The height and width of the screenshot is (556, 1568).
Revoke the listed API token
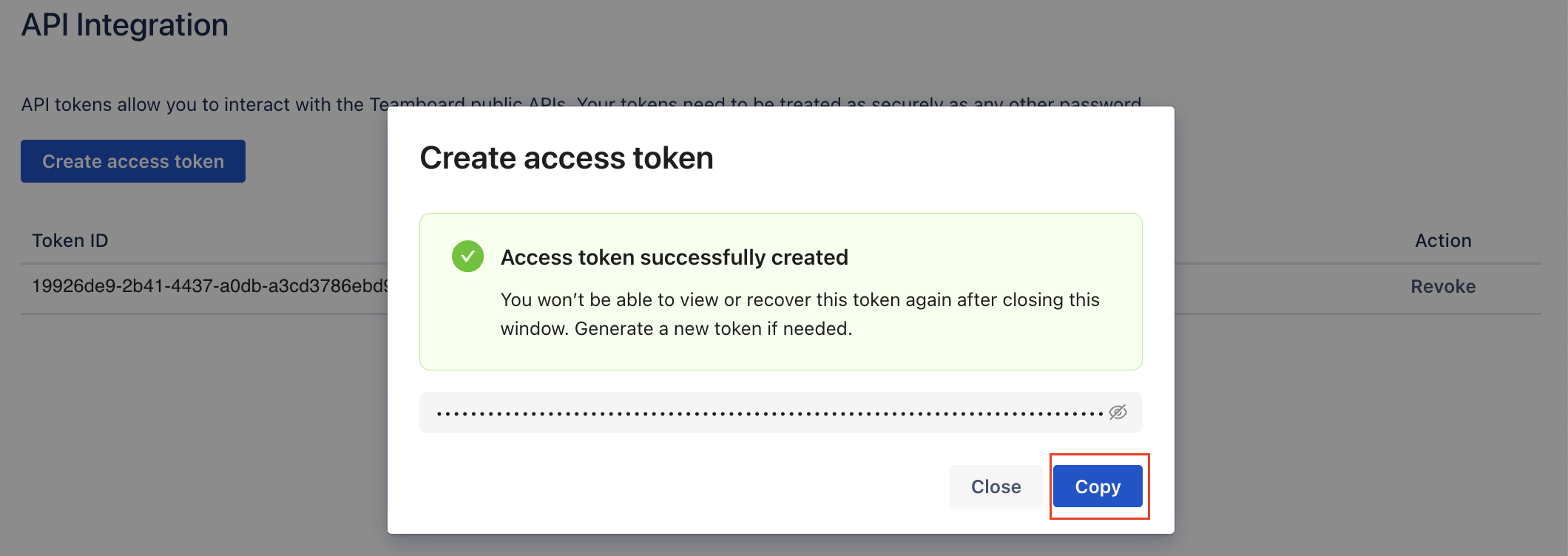[1442, 287]
